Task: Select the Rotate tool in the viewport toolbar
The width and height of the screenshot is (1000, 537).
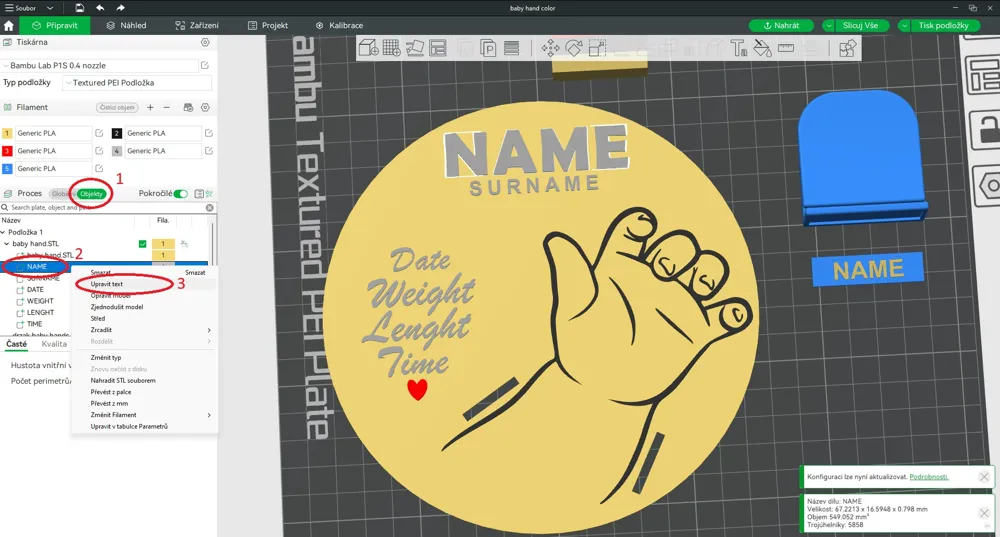Action: (x=573, y=47)
